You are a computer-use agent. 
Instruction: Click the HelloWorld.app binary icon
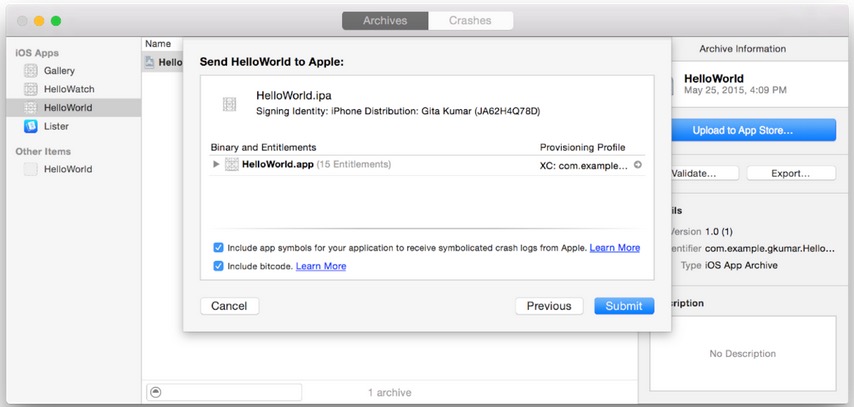pos(232,164)
